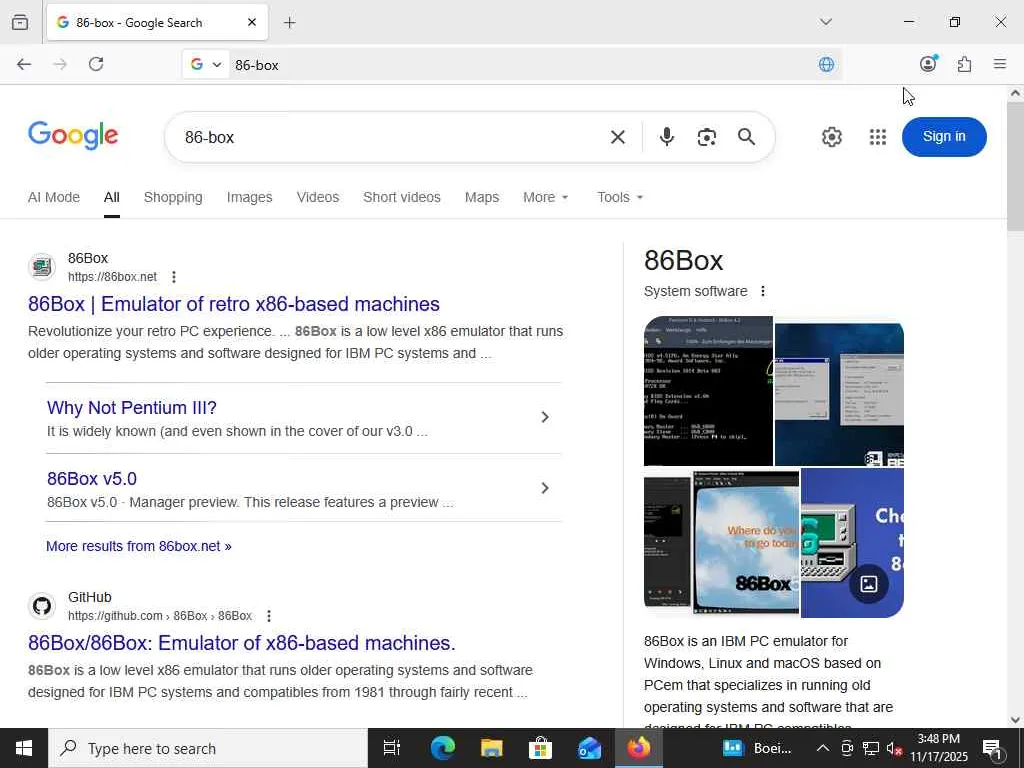Switch to Videos results tab

coord(317,197)
